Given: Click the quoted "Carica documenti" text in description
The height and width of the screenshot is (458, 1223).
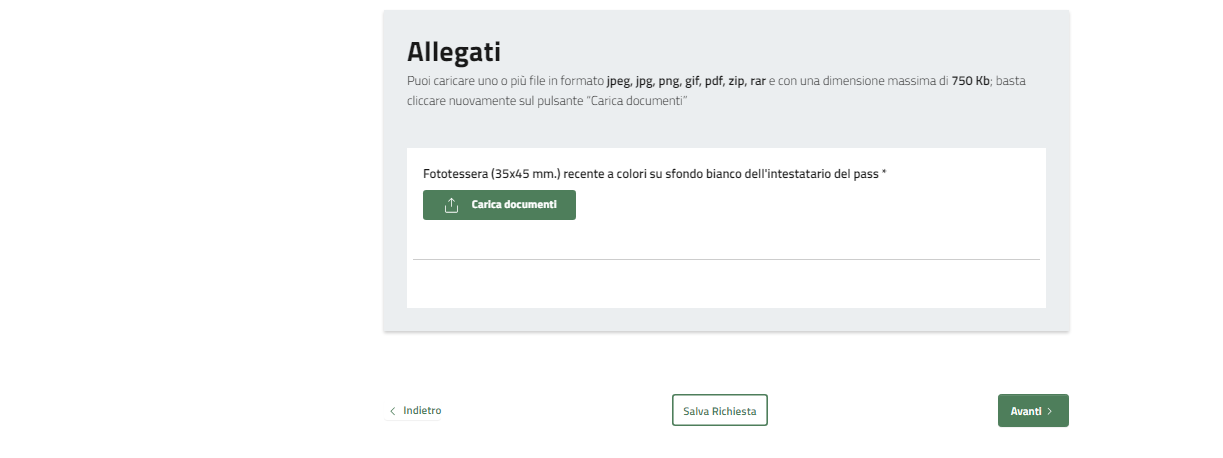Looking at the screenshot, I should pyautogui.click(x=638, y=101).
